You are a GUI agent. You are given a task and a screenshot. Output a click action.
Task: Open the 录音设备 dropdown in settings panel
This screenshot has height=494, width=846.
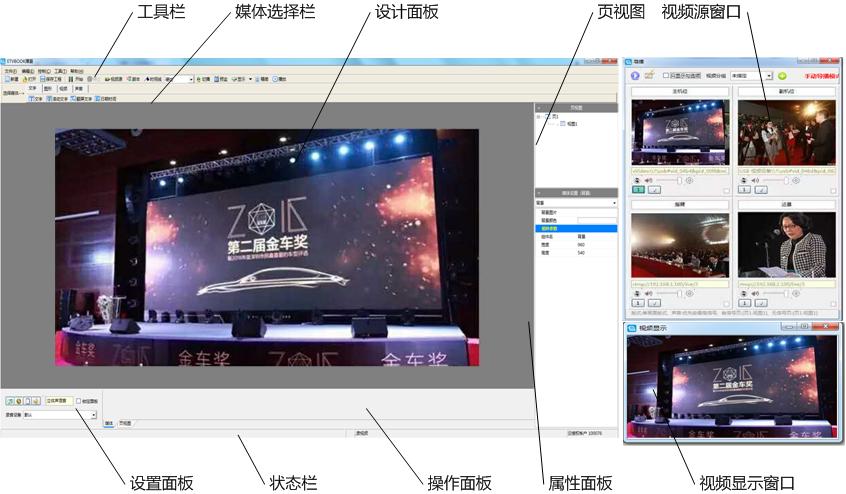point(94,415)
